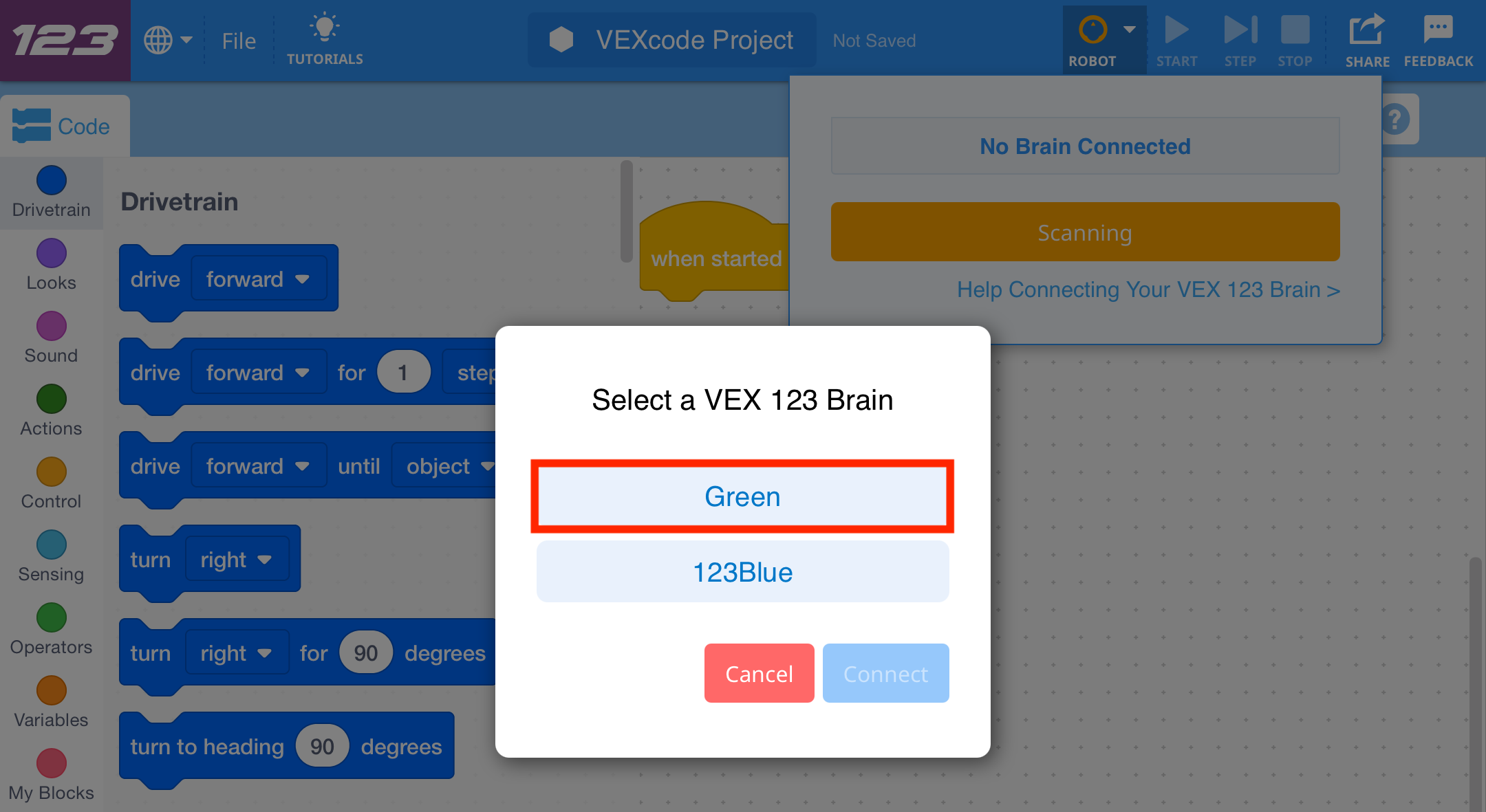Select the Green brain option
The height and width of the screenshot is (812, 1486).
(742, 496)
